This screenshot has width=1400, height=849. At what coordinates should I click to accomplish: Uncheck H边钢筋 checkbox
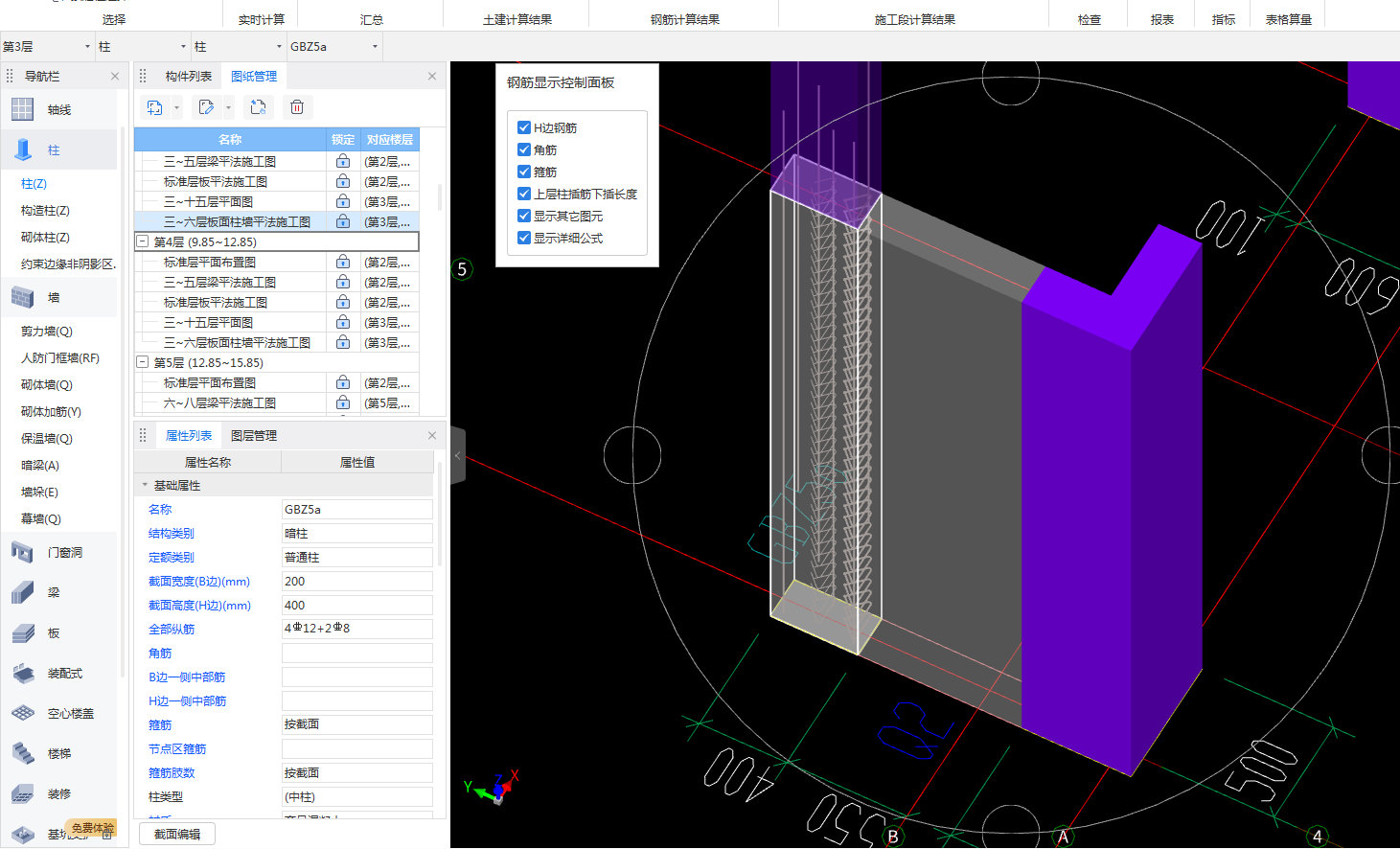coord(524,127)
